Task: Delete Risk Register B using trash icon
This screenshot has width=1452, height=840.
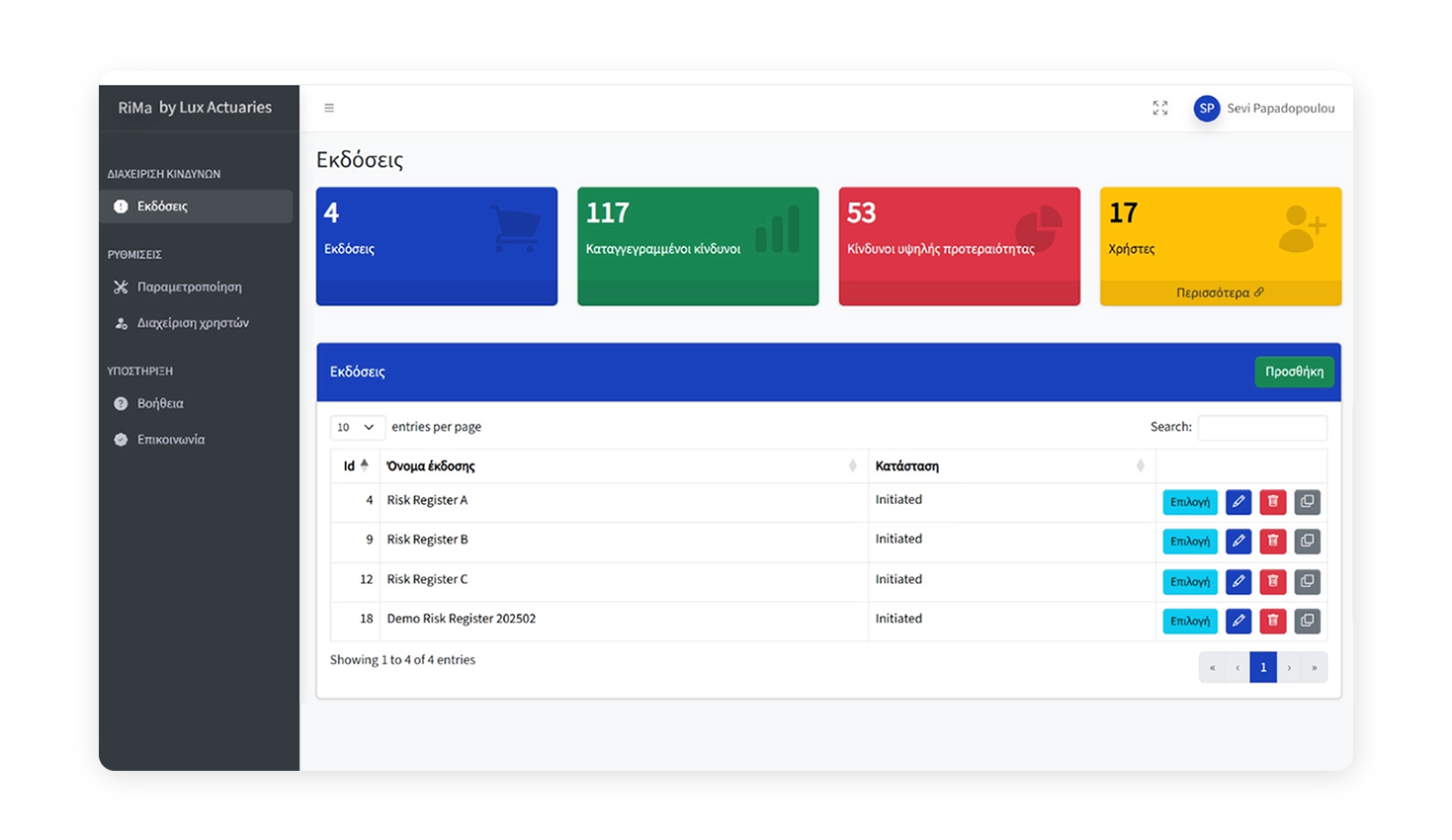Action: click(1272, 542)
